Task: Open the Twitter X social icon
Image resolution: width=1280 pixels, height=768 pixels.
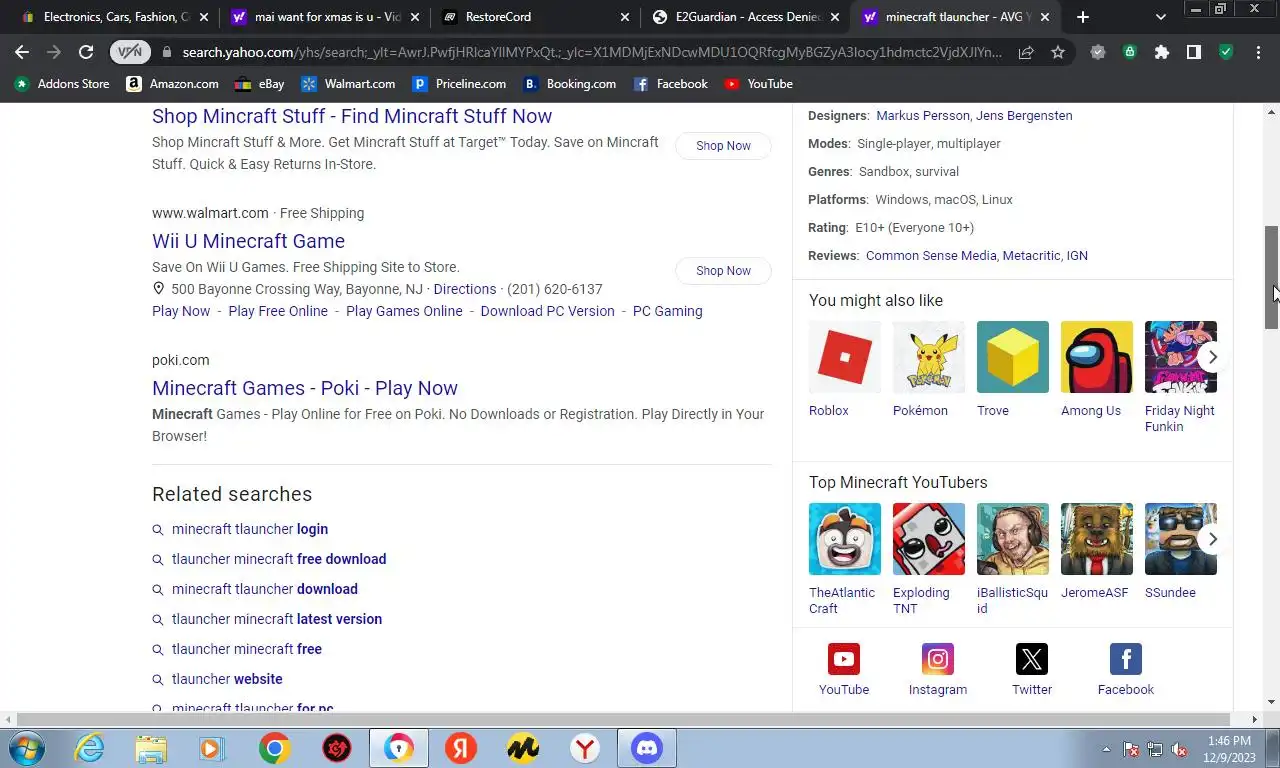Action: tap(1032, 659)
